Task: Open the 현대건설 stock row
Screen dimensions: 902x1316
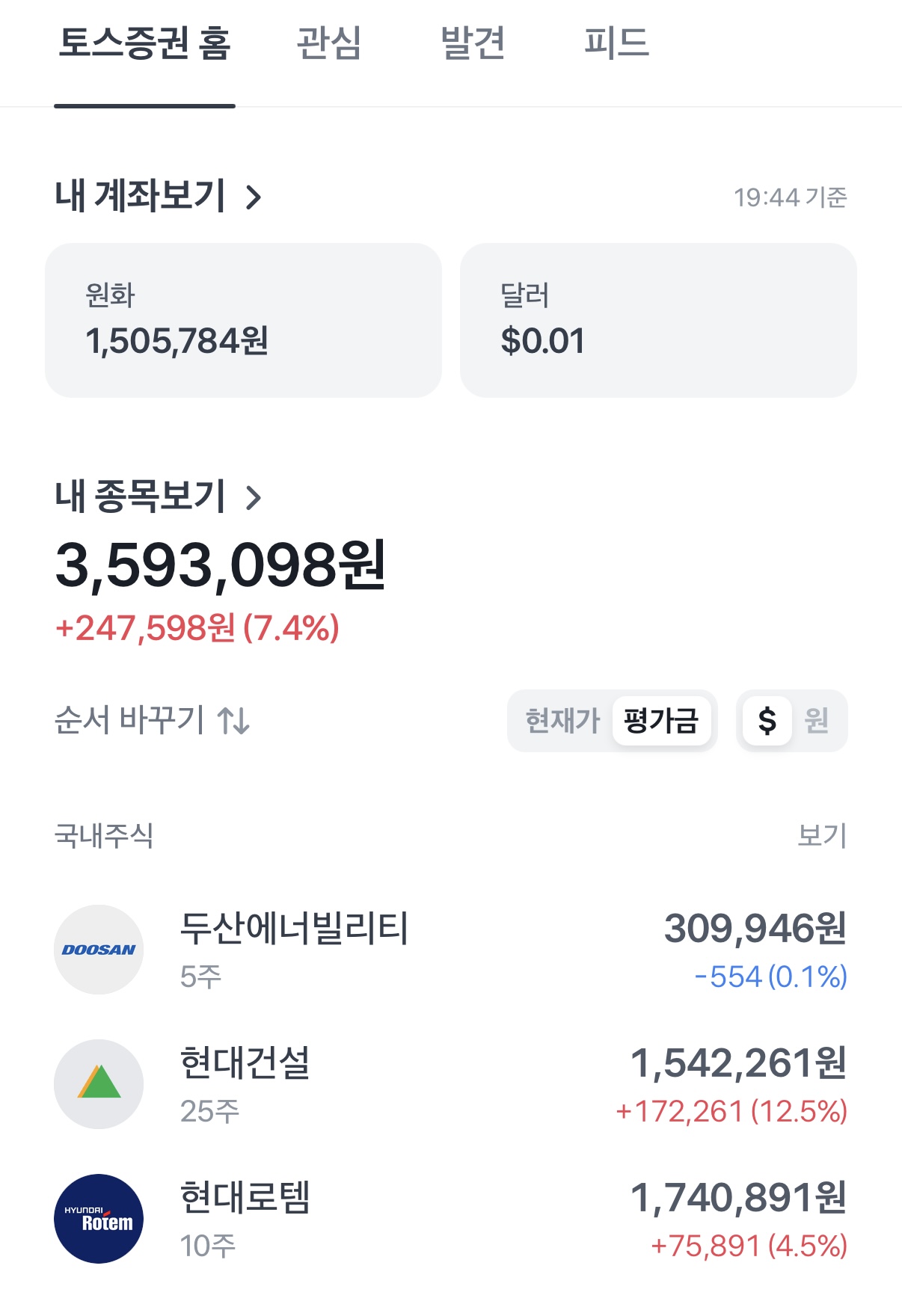Action: (451, 1084)
